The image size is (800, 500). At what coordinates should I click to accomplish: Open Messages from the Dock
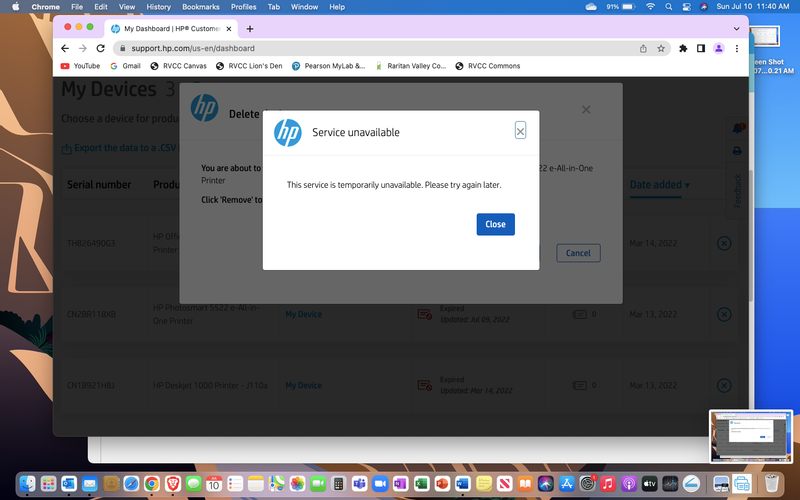(193, 483)
